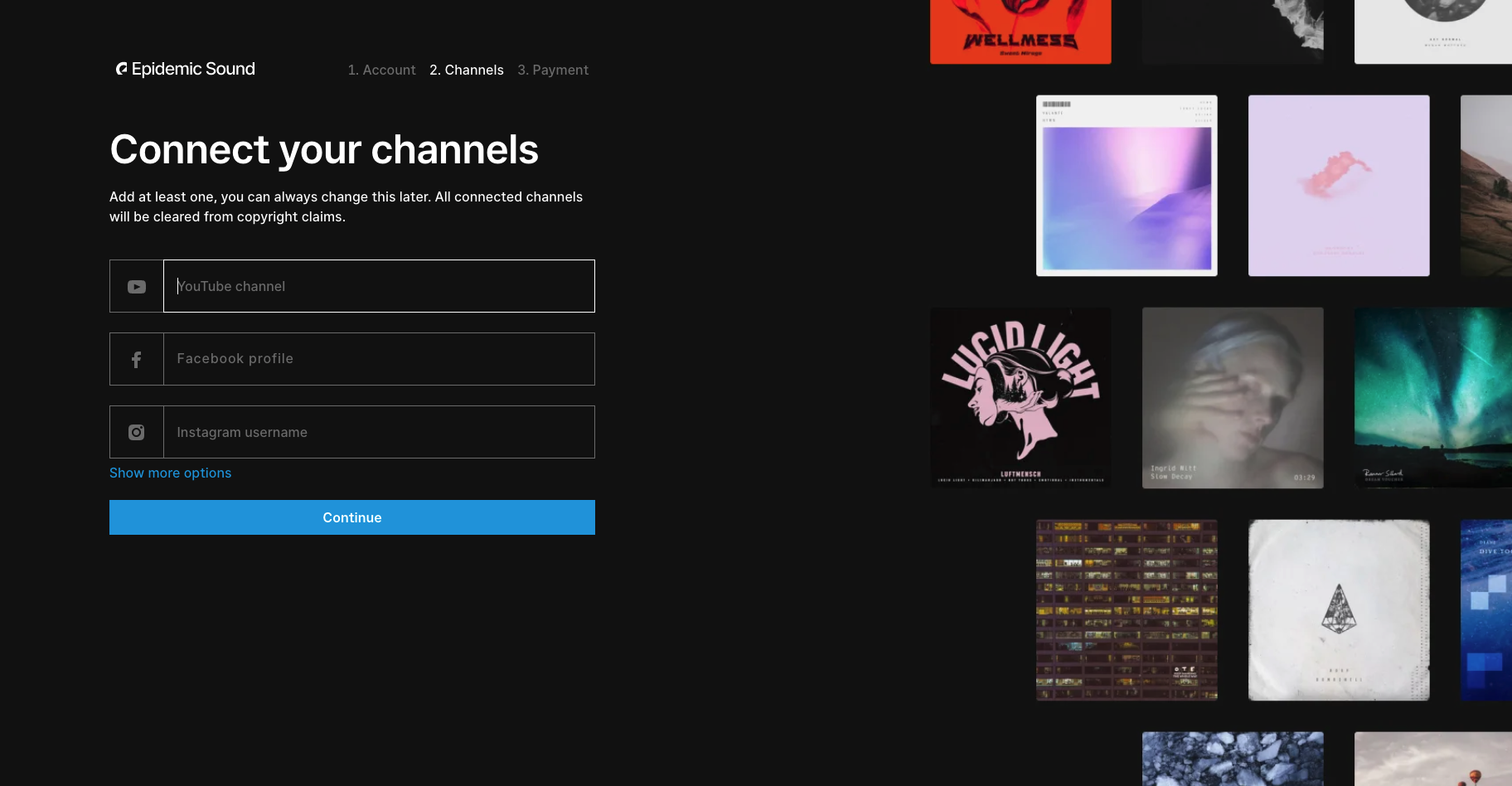1512x786 pixels.
Task: Click into the Facebook profile field
Action: [x=379, y=359]
